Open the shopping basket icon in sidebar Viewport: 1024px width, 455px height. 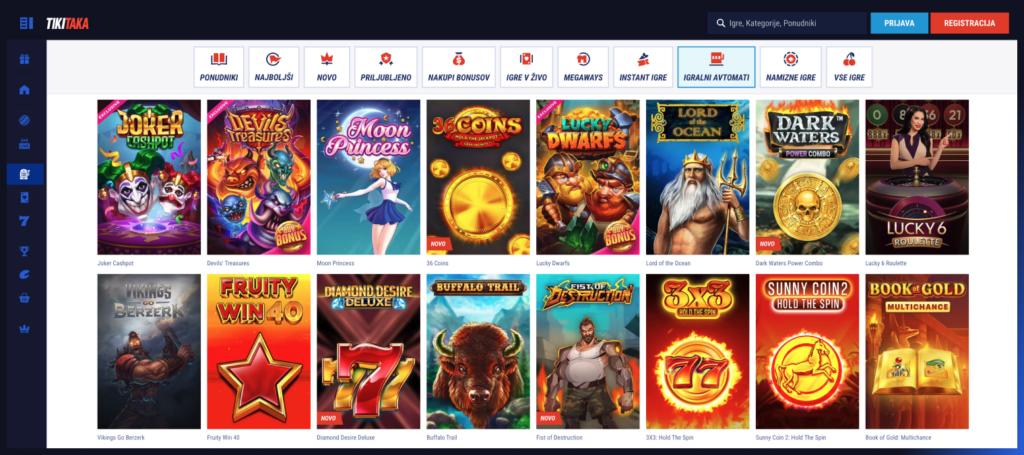(x=24, y=298)
